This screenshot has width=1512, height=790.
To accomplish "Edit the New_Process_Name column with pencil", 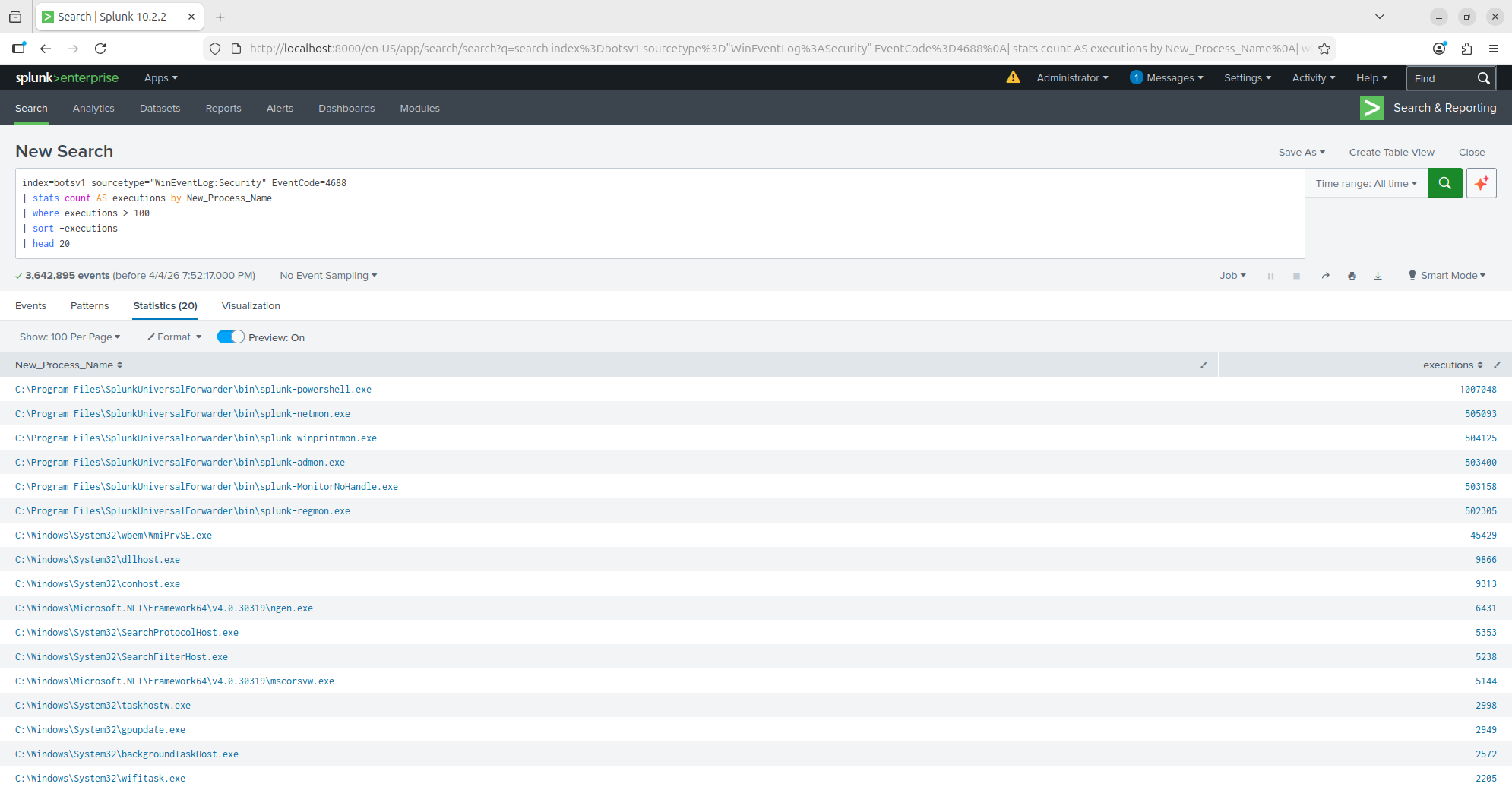I will tap(1204, 365).
